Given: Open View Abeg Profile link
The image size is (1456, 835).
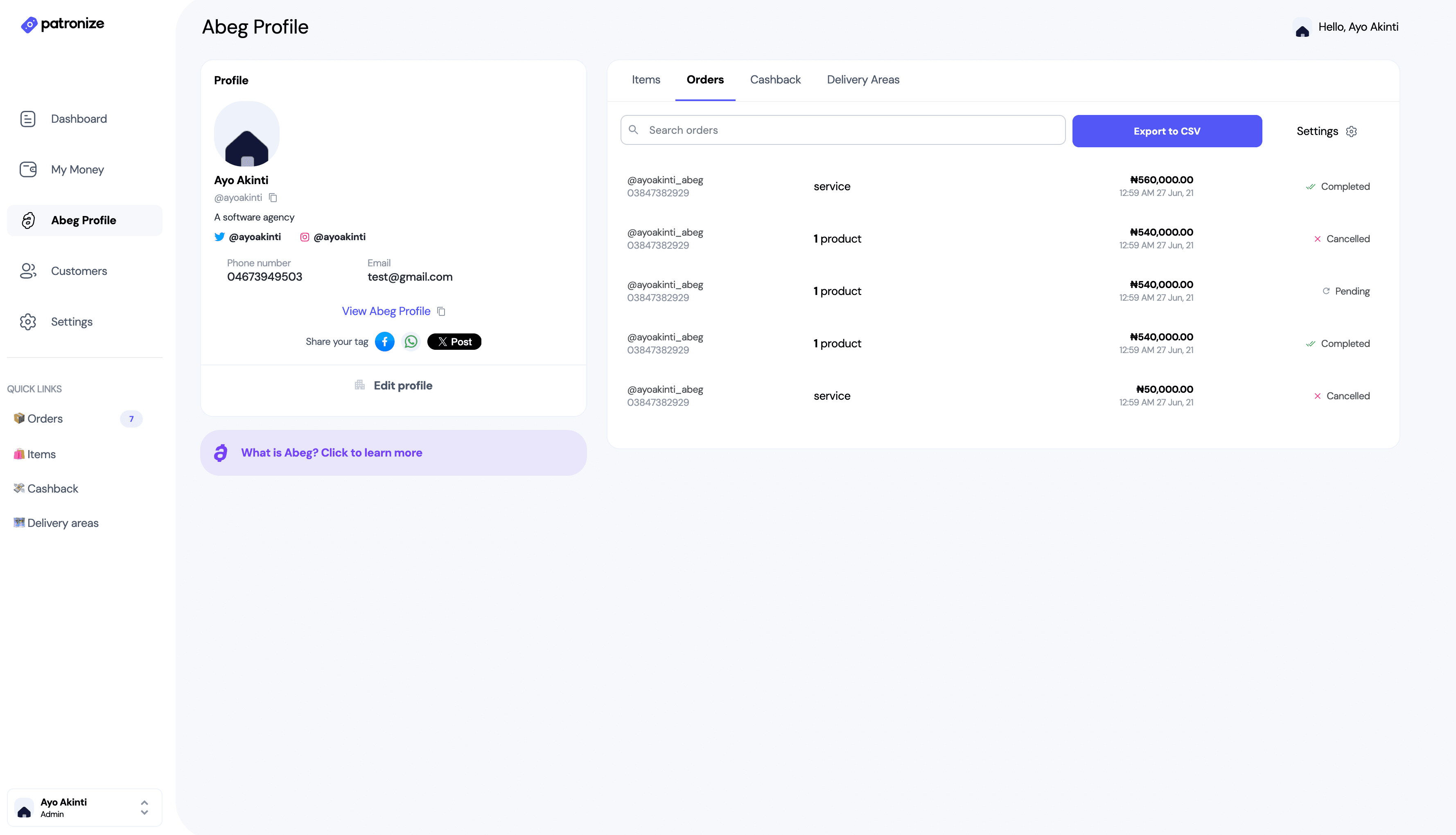Looking at the screenshot, I should click(x=386, y=311).
